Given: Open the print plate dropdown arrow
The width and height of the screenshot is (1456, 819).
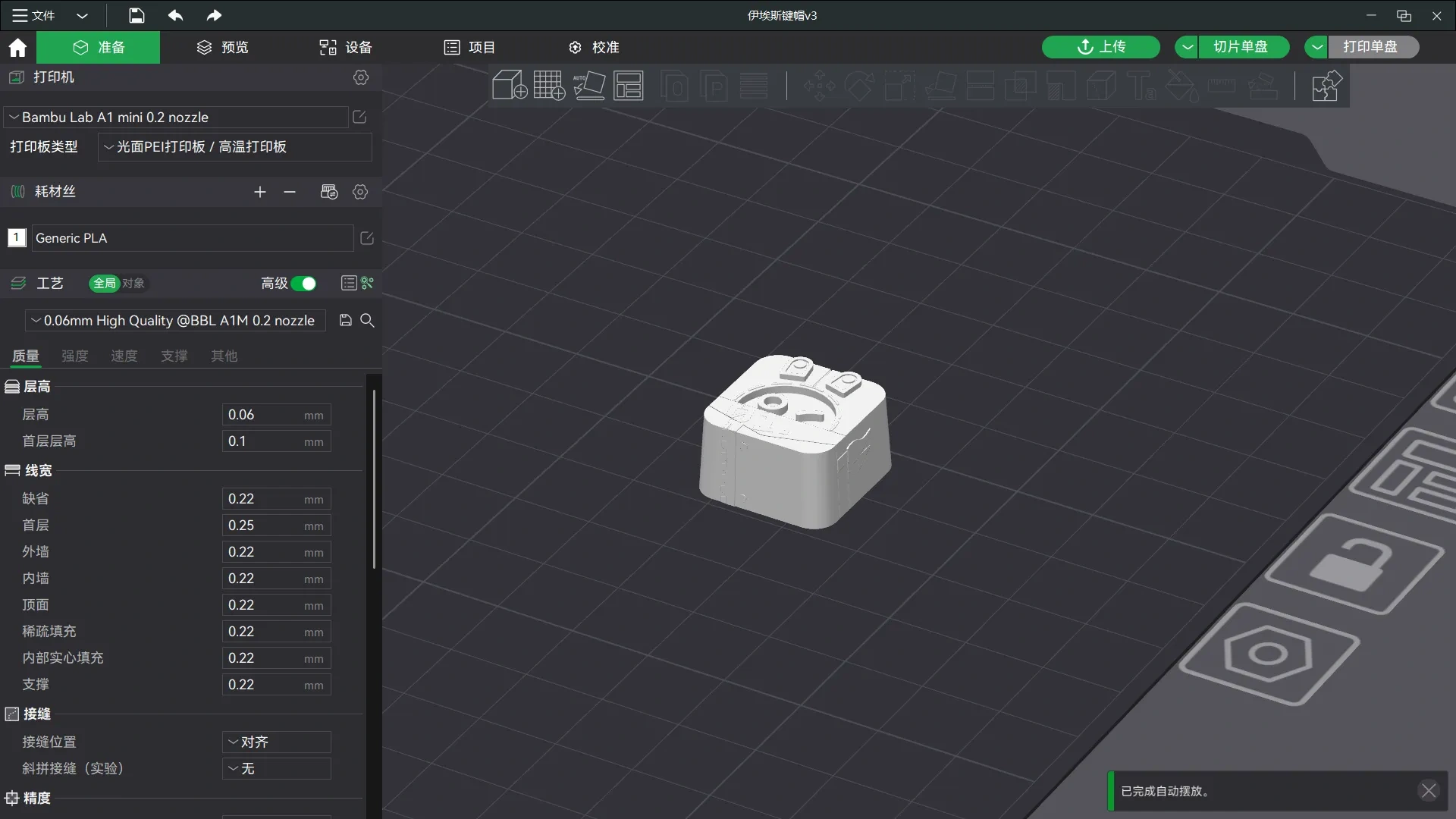Looking at the screenshot, I should point(1317,47).
